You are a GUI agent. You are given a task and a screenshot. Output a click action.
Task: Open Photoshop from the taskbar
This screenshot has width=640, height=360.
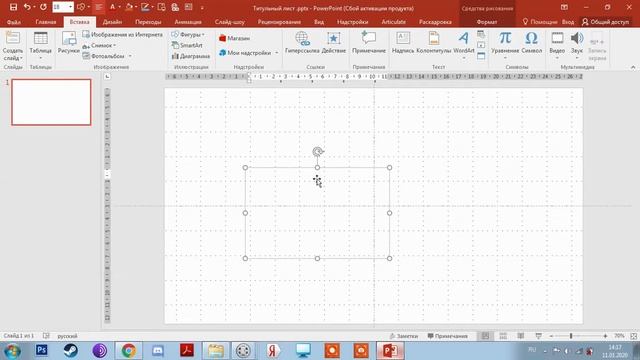[x=41, y=350]
